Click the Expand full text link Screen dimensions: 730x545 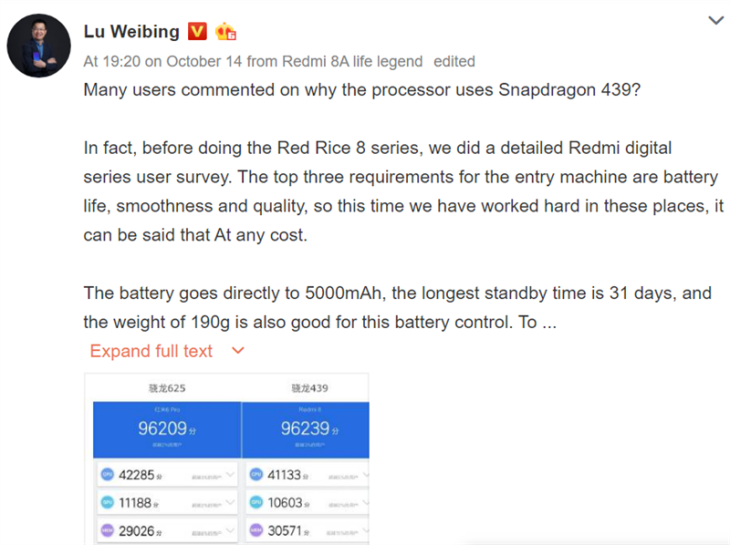151,351
